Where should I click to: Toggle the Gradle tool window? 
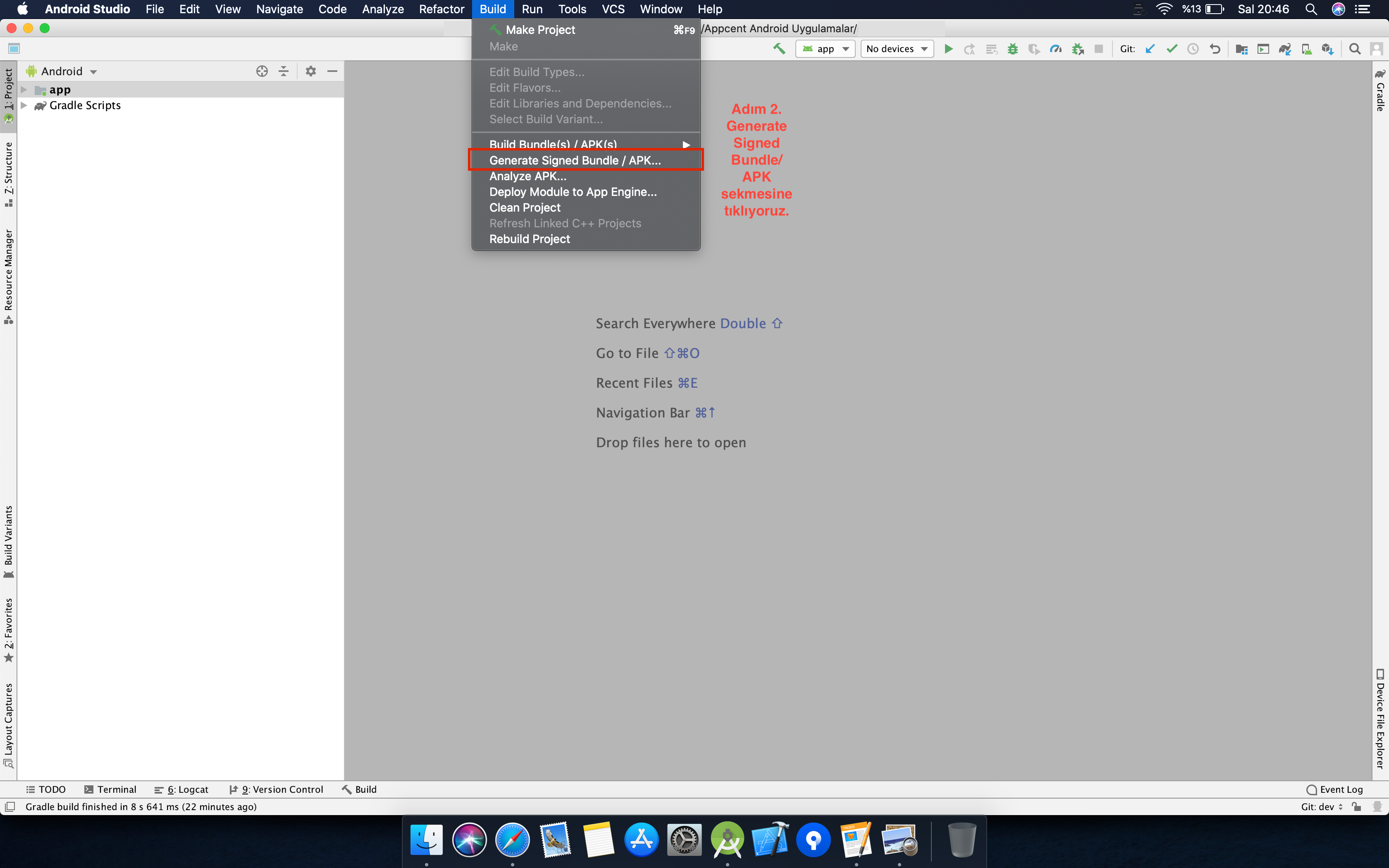coord(1380,90)
